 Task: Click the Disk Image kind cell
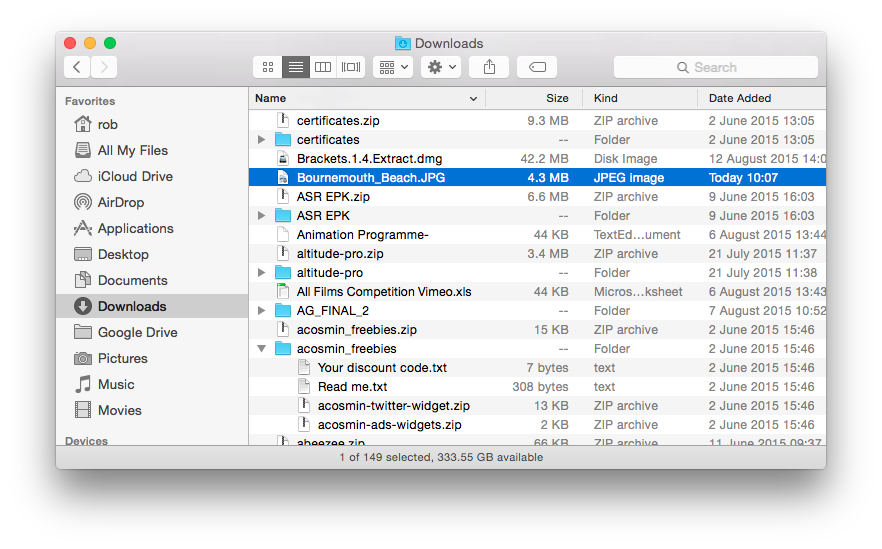(x=626, y=159)
